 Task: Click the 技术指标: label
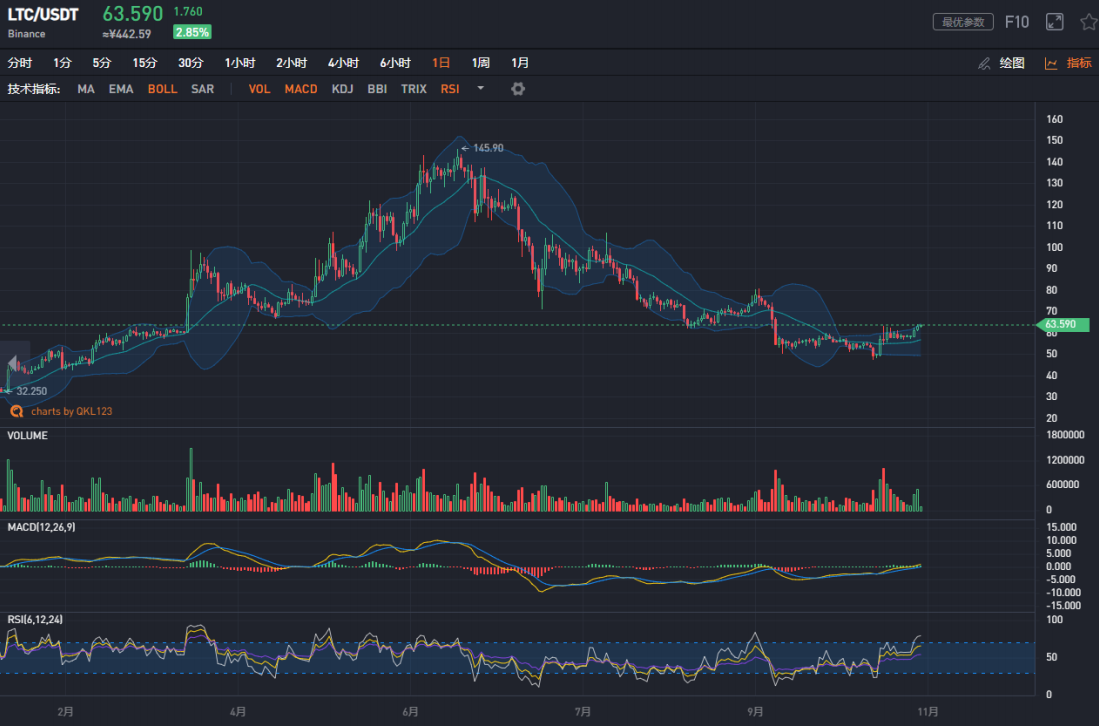click(x=34, y=89)
